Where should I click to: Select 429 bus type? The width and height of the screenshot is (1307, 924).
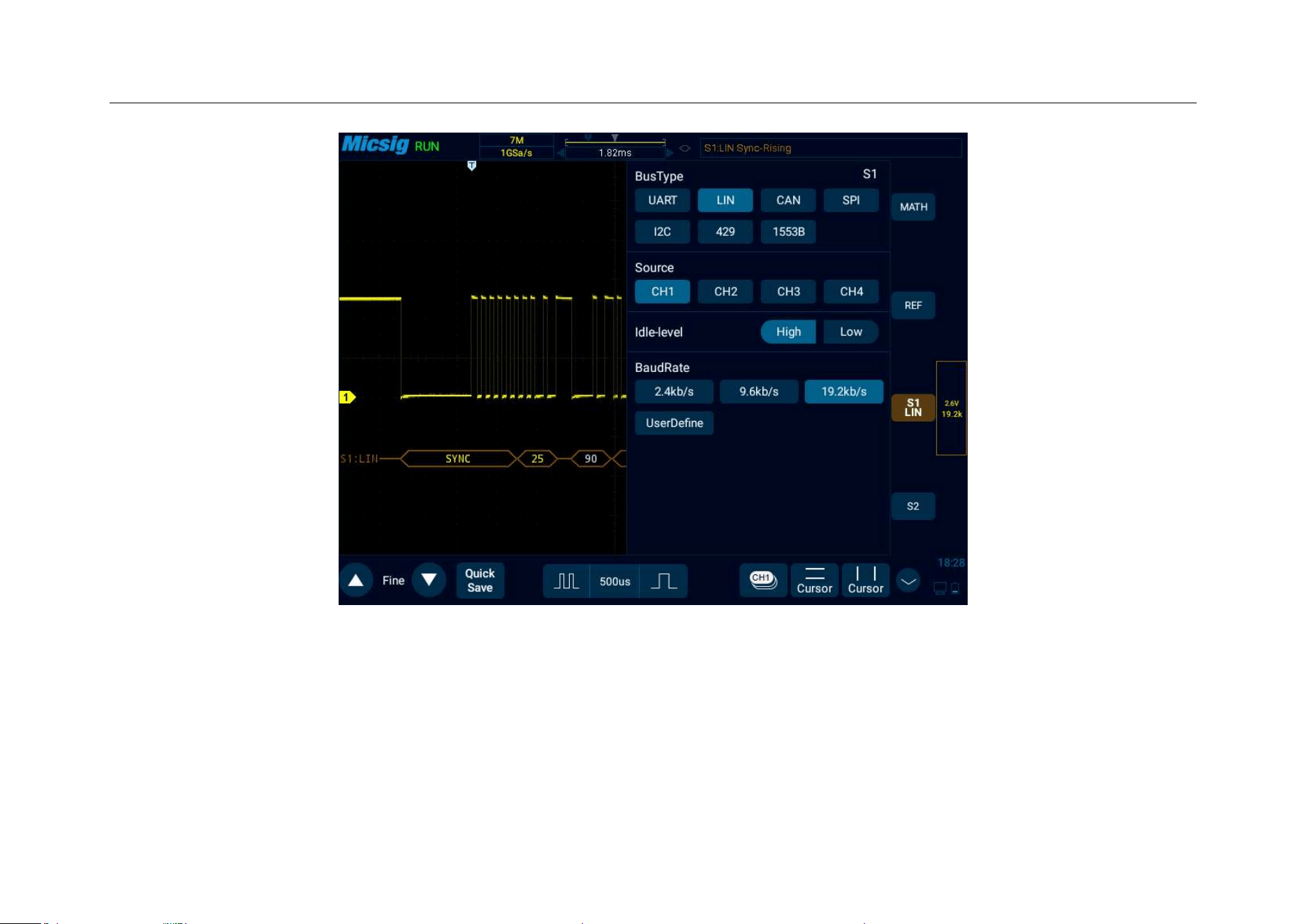pyautogui.click(x=725, y=232)
